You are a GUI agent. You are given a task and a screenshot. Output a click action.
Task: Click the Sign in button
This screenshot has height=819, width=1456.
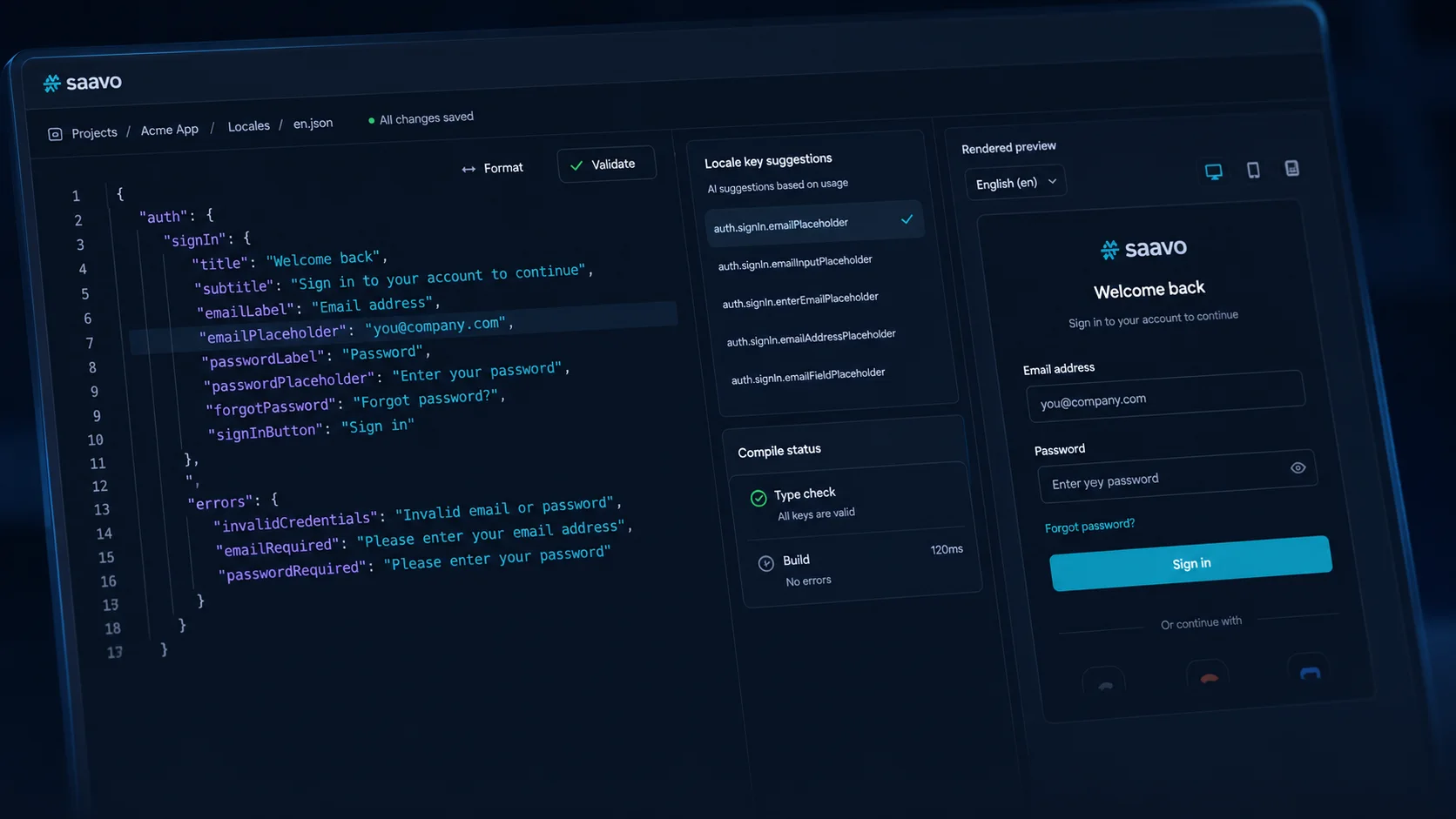1190,563
